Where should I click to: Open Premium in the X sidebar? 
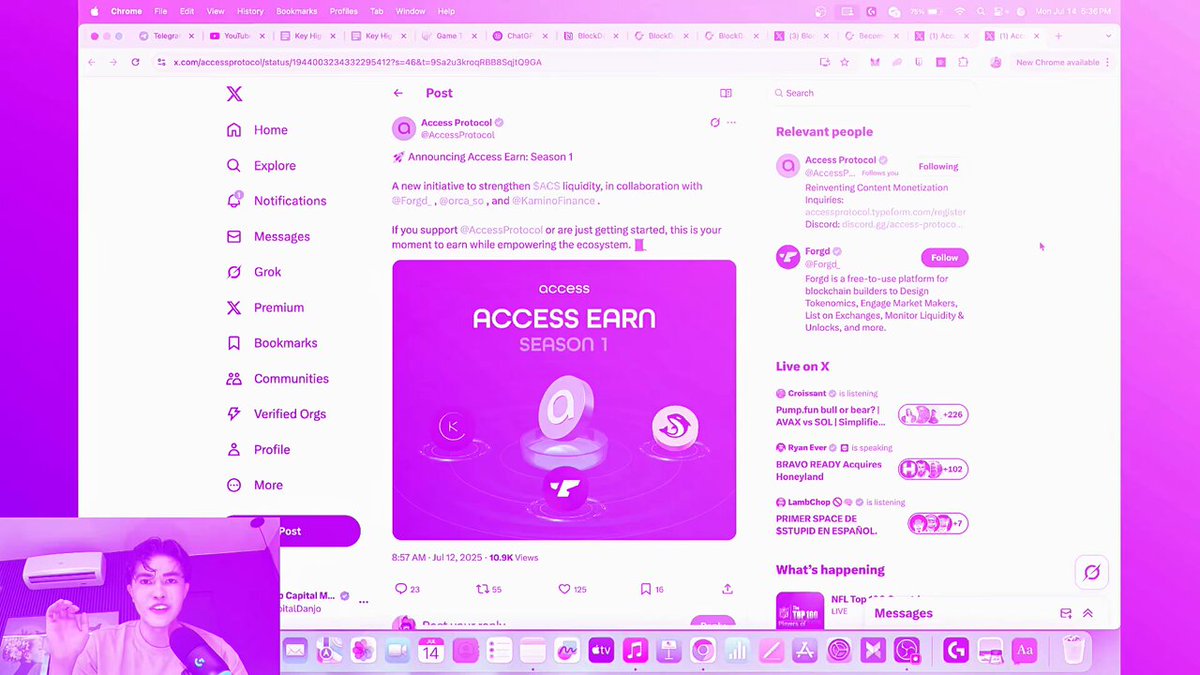click(x=265, y=308)
